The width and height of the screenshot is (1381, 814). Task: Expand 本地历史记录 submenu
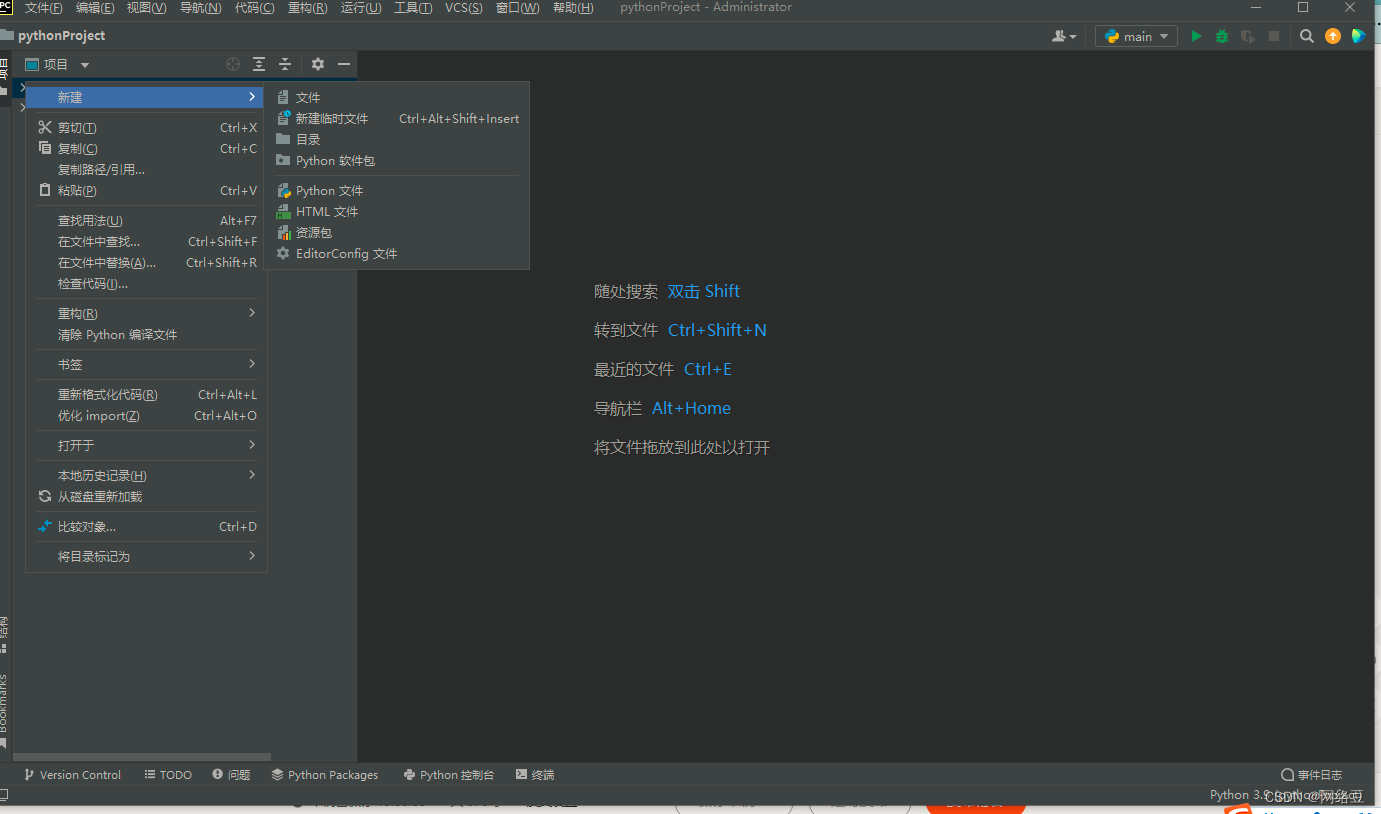click(x=146, y=475)
